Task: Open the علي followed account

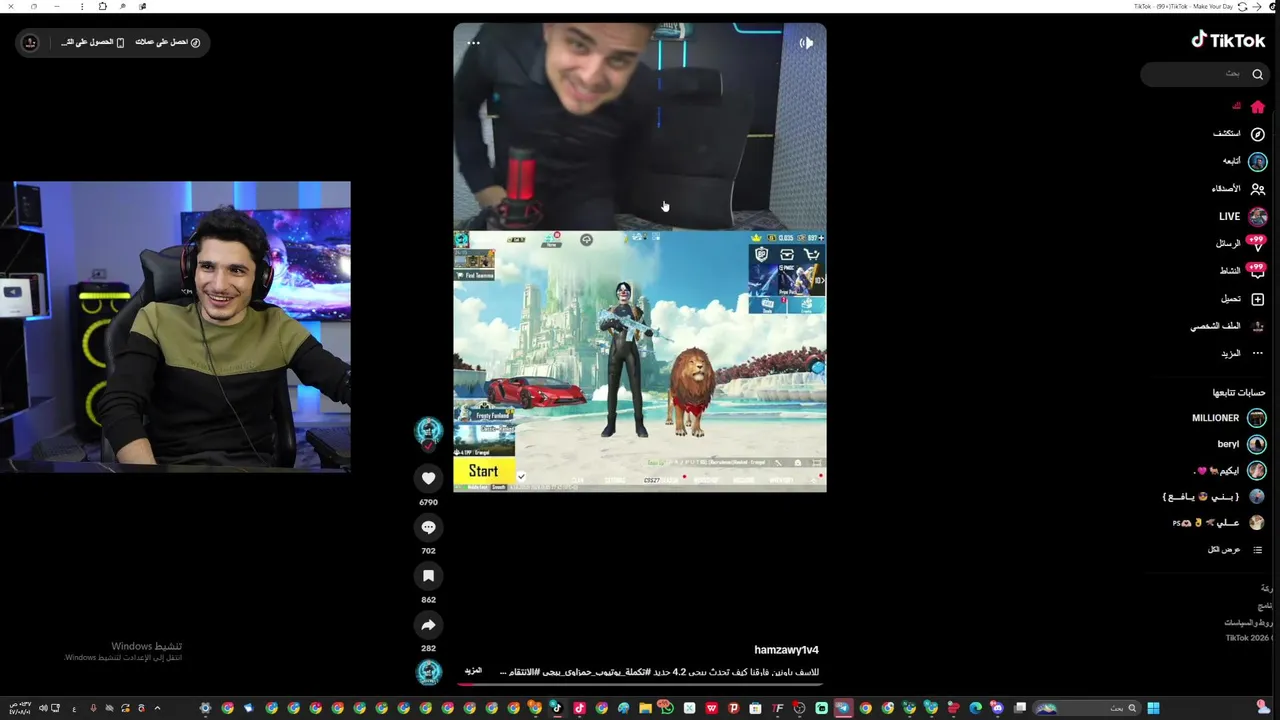Action: click(1219, 522)
